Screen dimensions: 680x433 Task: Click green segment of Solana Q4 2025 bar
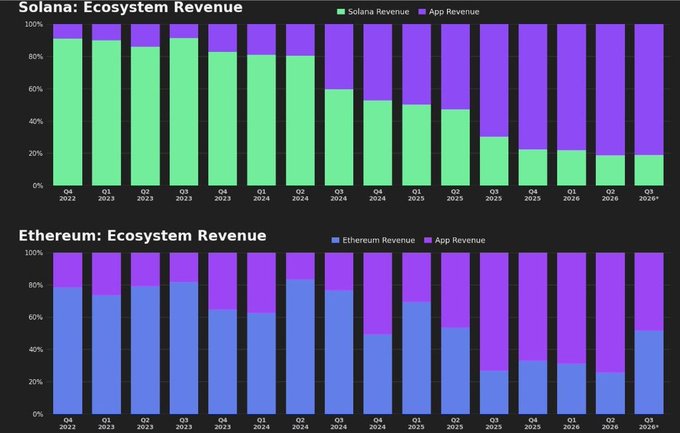pyautogui.click(x=533, y=167)
